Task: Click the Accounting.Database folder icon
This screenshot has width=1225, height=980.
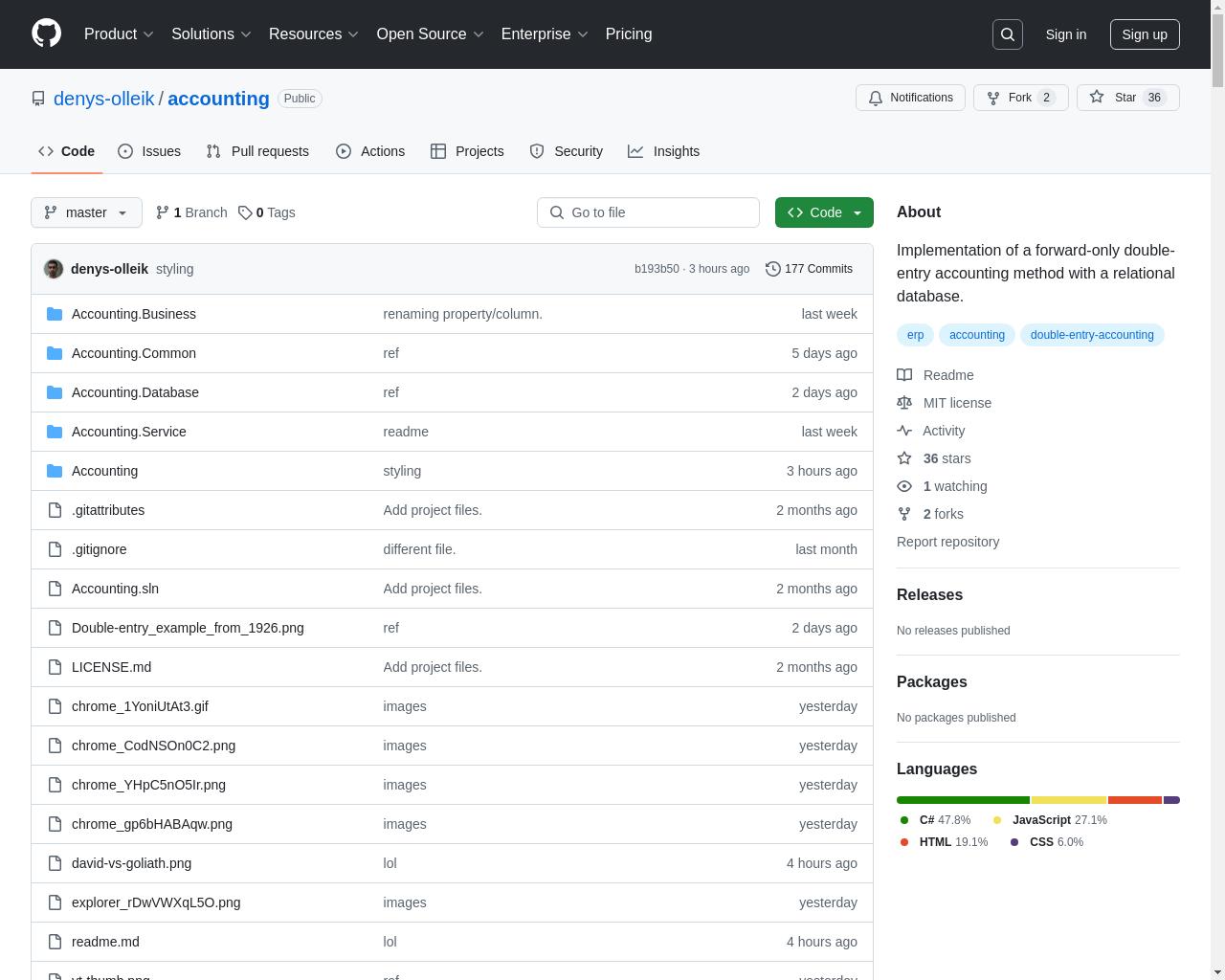Action: pos(55,392)
